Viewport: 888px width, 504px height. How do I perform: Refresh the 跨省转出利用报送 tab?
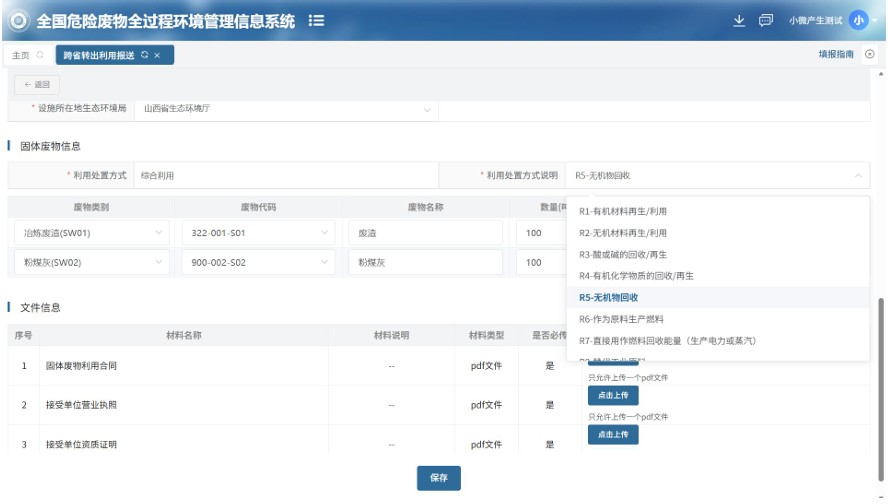(x=144, y=55)
